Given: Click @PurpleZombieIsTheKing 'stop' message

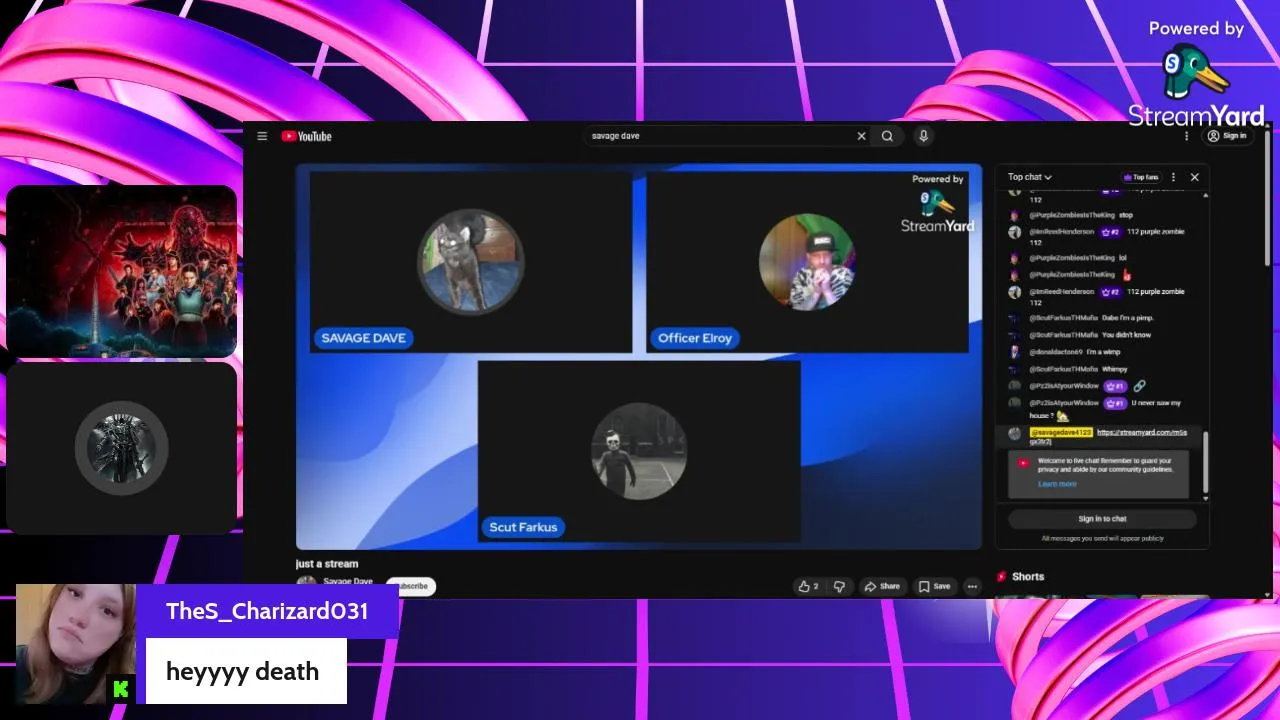Looking at the screenshot, I should point(1125,215).
